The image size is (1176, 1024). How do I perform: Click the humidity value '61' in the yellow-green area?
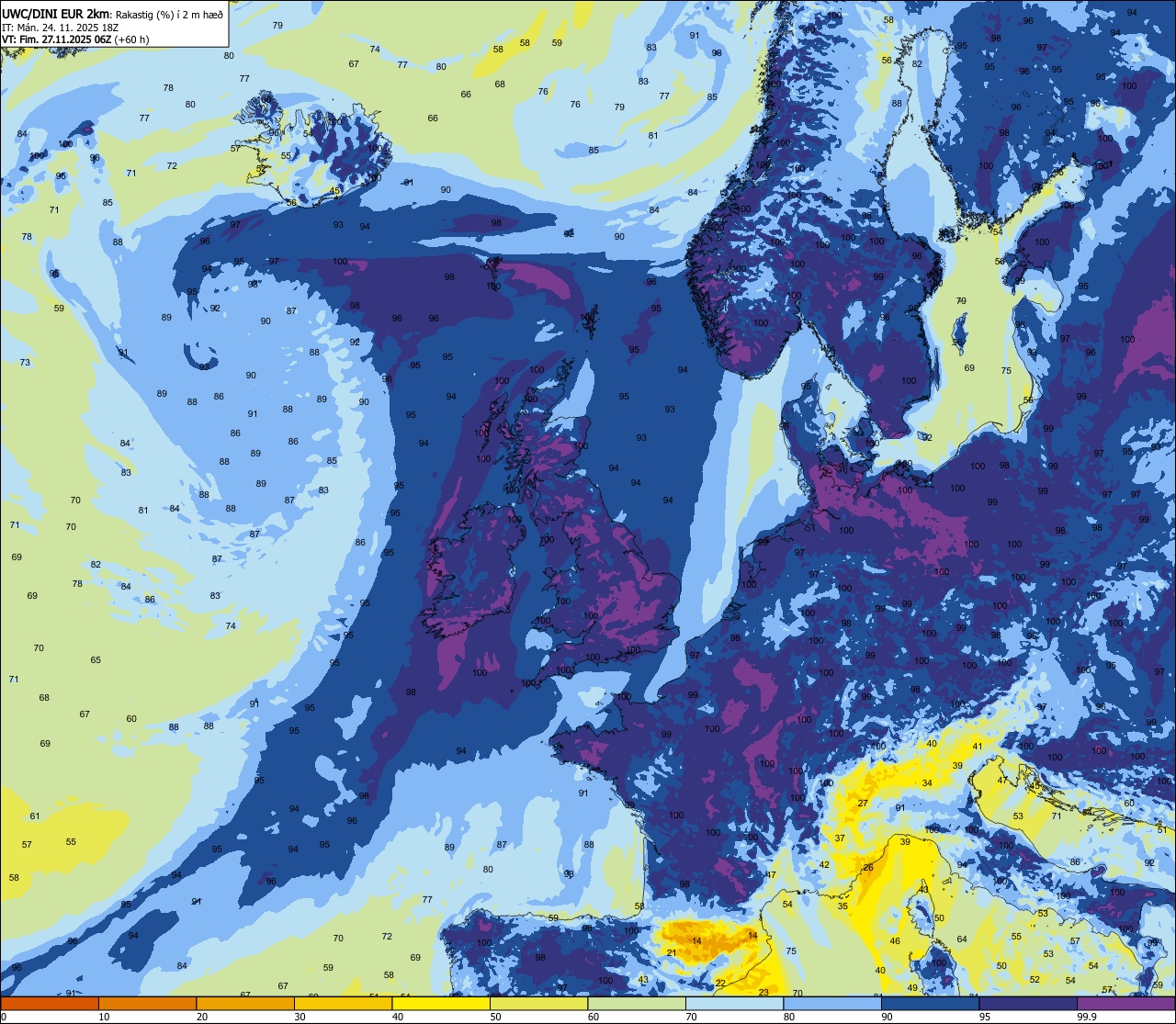35,816
